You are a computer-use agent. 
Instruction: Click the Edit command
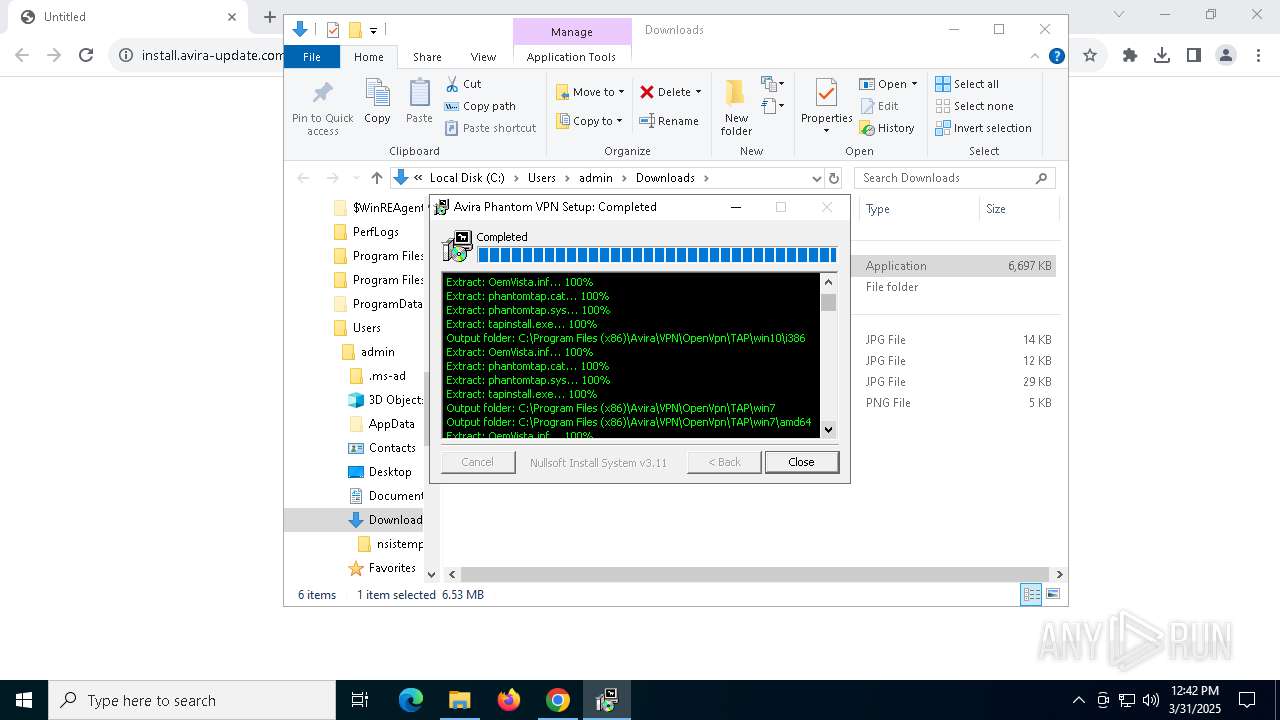click(x=879, y=106)
